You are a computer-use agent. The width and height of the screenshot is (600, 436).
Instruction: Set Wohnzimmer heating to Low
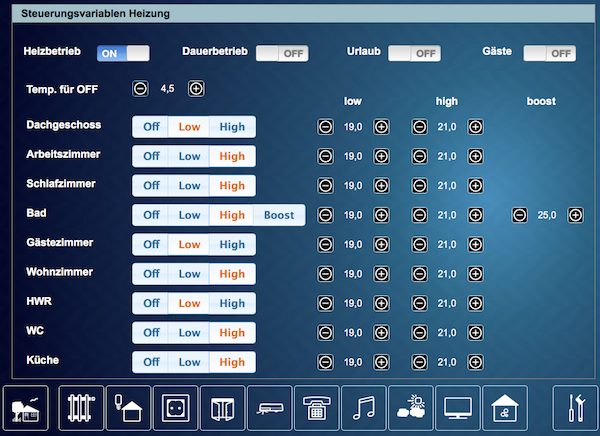(x=189, y=274)
